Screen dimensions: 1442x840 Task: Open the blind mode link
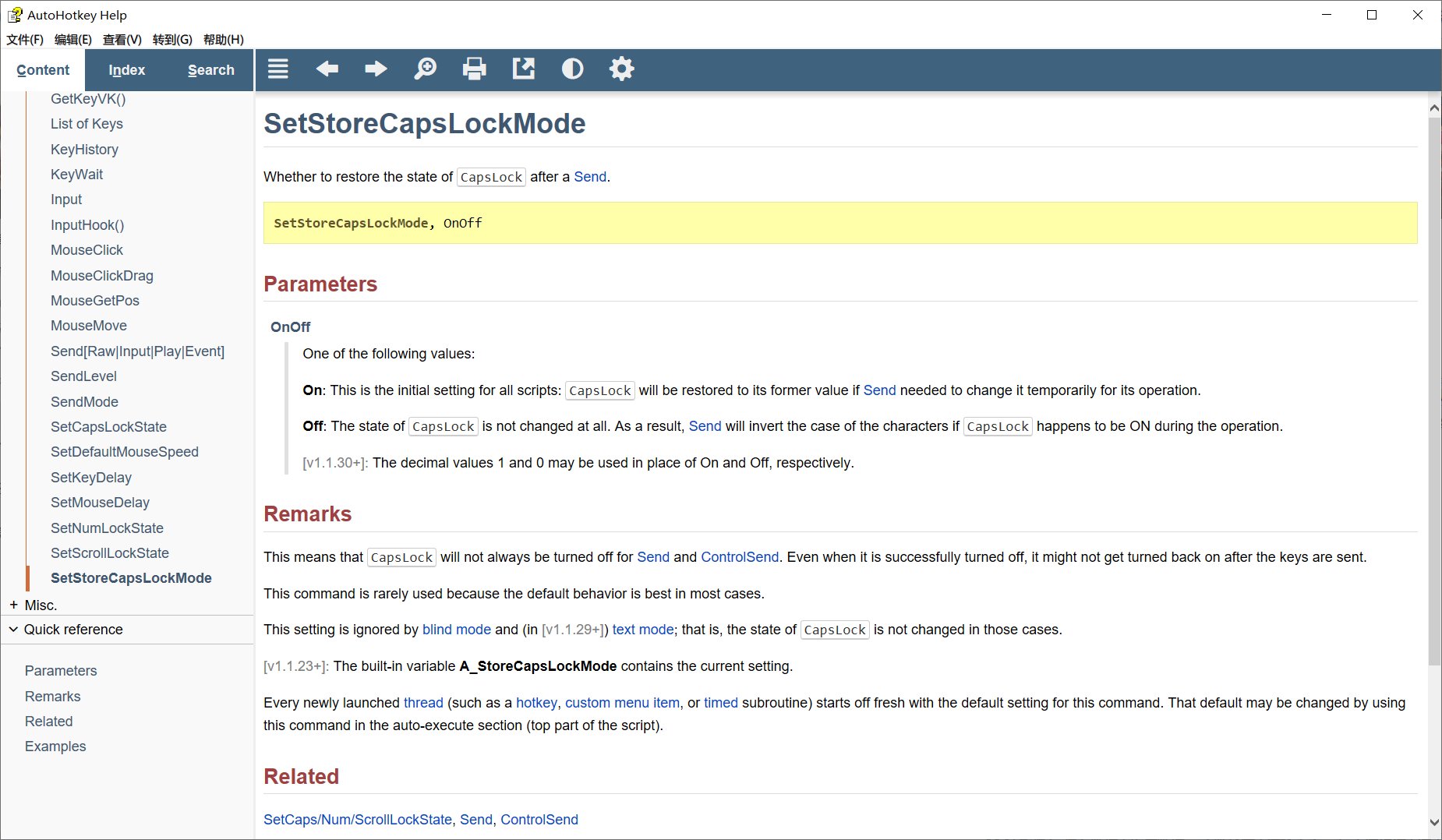[x=457, y=630]
